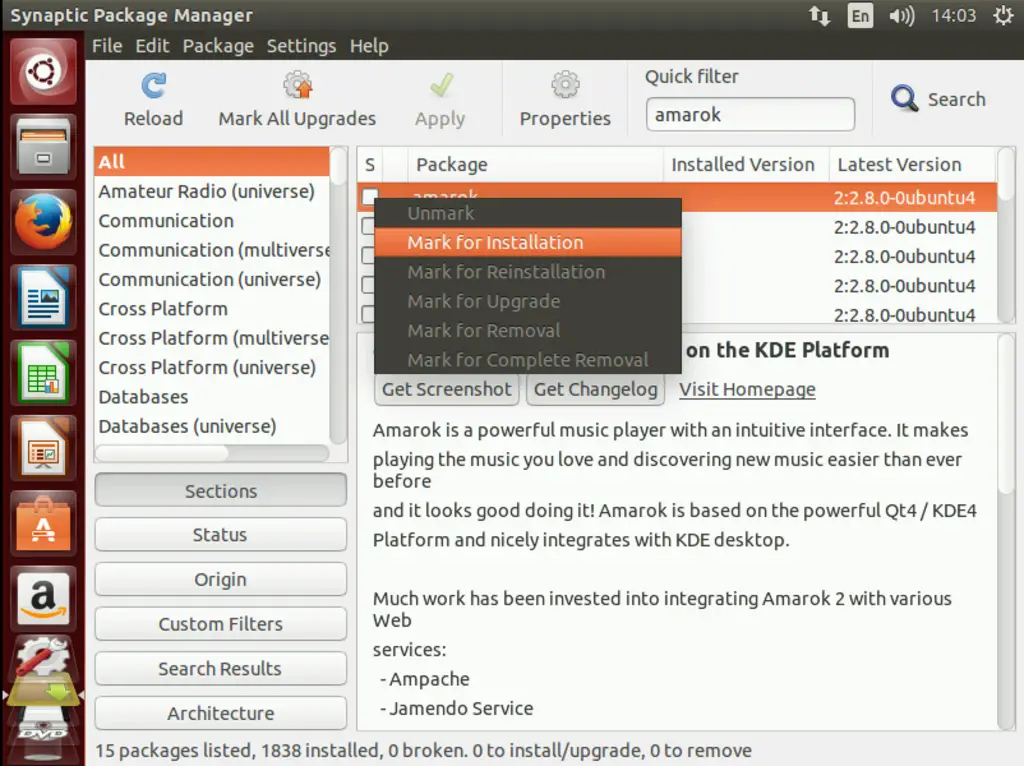Viewport: 1024px width, 766px height.
Task: Sort by the Latest Version column header
Action: point(913,165)
